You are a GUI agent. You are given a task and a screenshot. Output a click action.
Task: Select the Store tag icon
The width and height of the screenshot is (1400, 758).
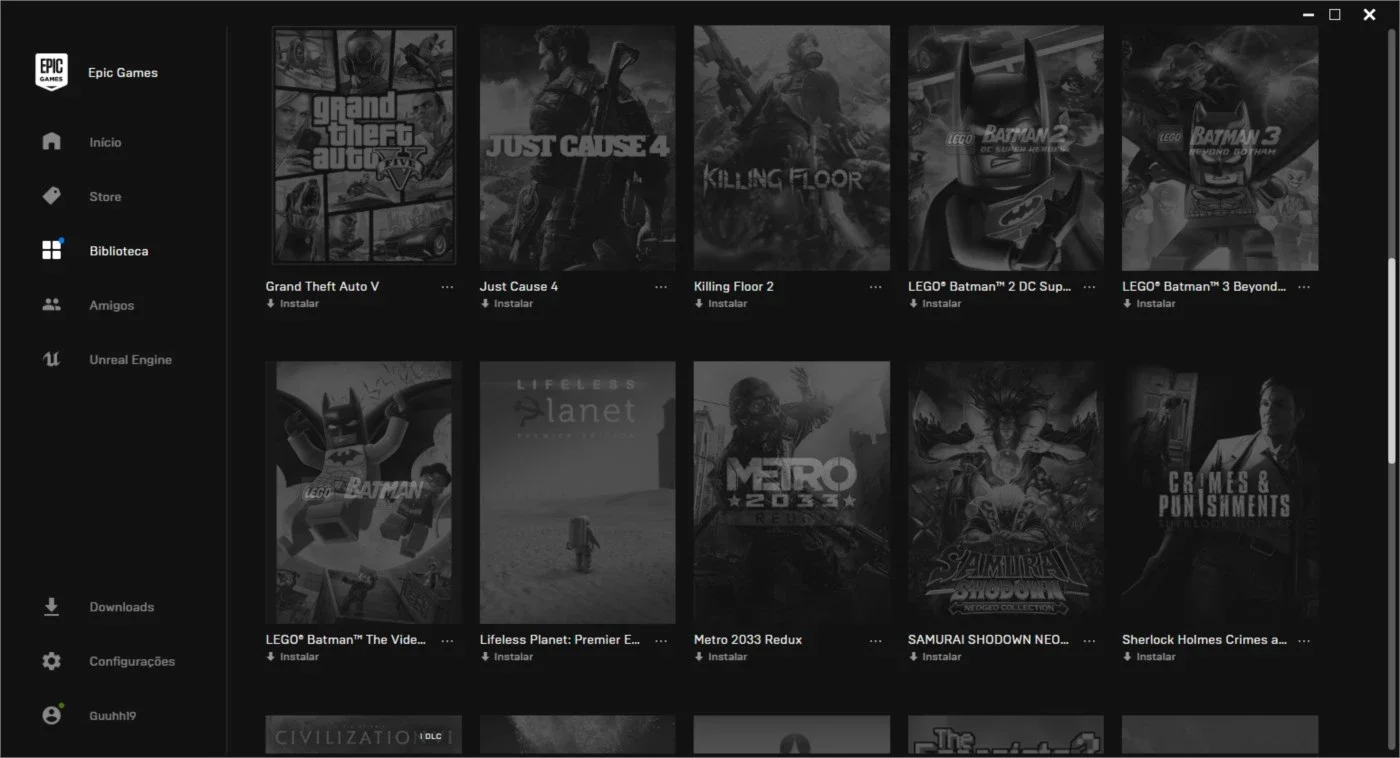pos(51,196)
